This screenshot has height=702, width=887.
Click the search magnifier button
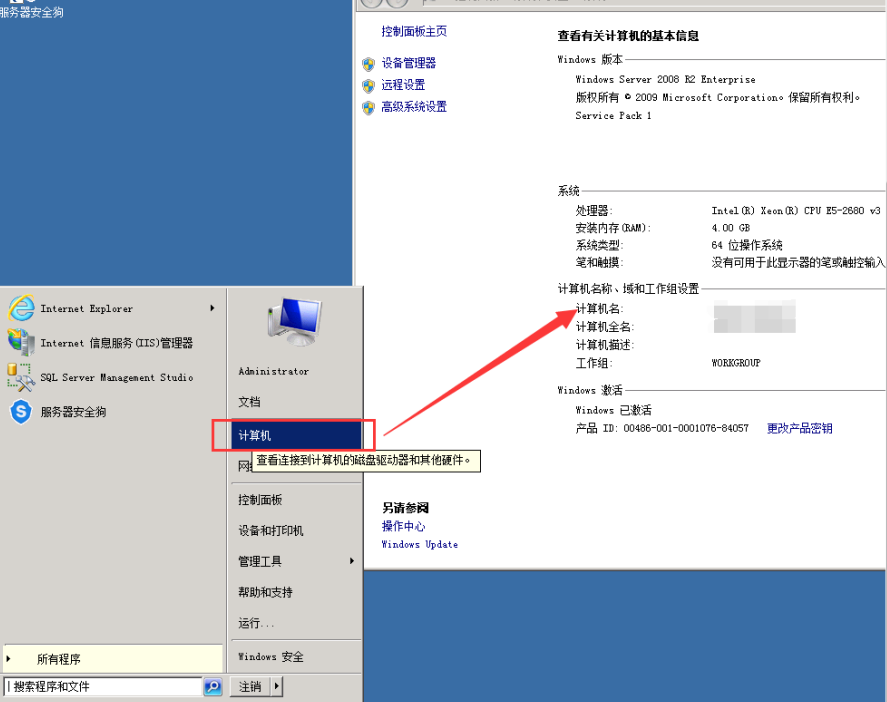(213, 687)
